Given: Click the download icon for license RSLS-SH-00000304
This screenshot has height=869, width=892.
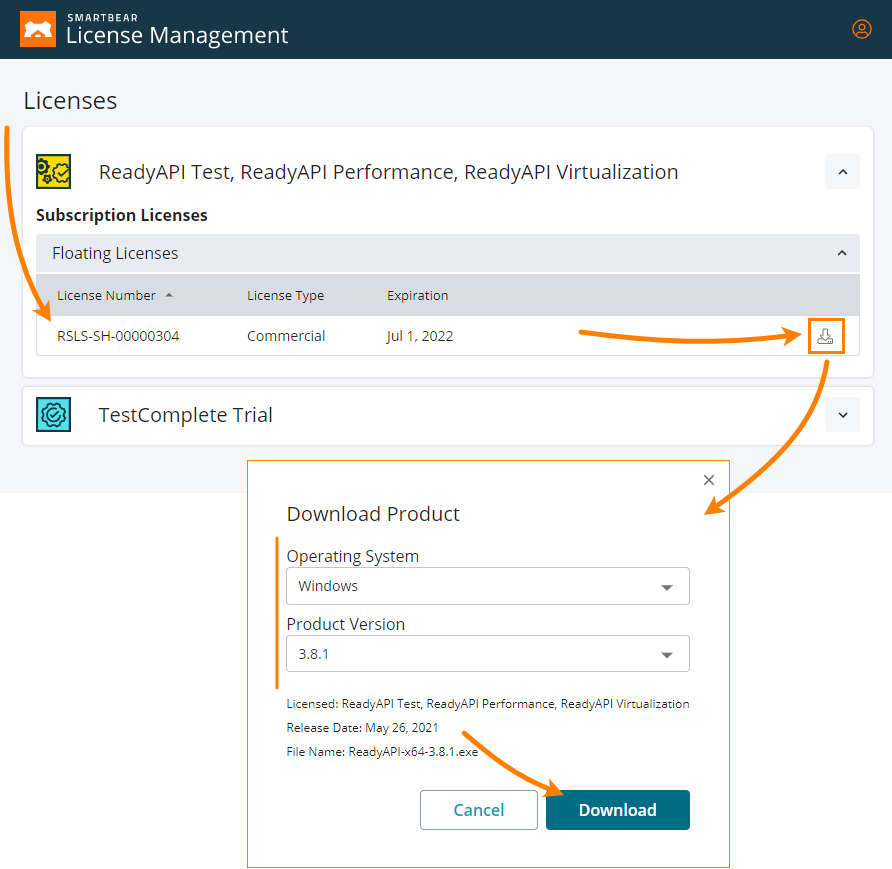Looking at the screenshot, I should 825,336.
